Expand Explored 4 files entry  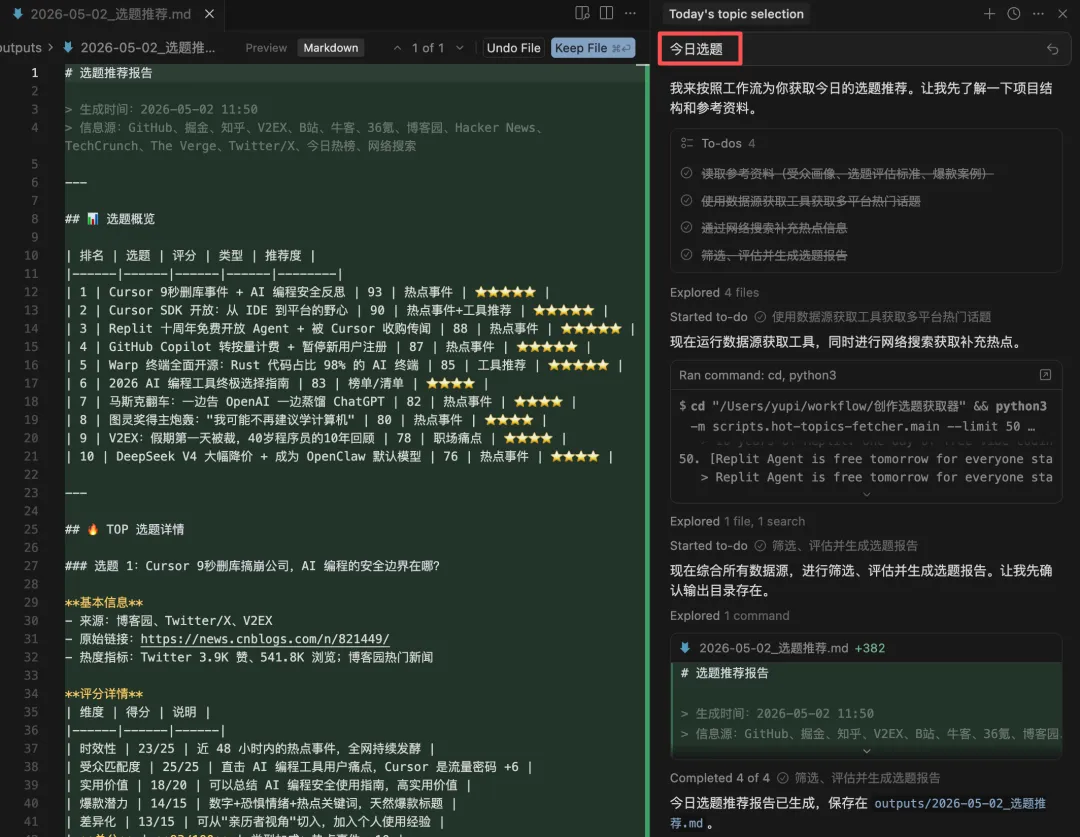point(714,293)
